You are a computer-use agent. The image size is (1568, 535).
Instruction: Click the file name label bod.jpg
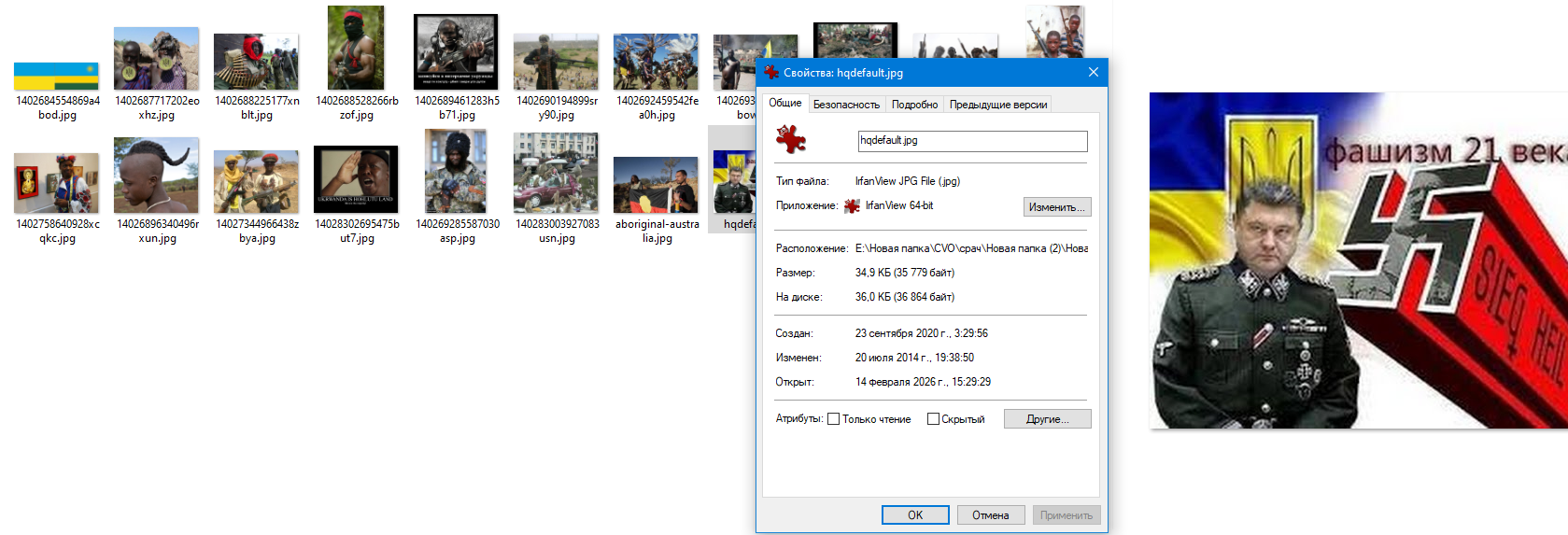tap(57, 115)
